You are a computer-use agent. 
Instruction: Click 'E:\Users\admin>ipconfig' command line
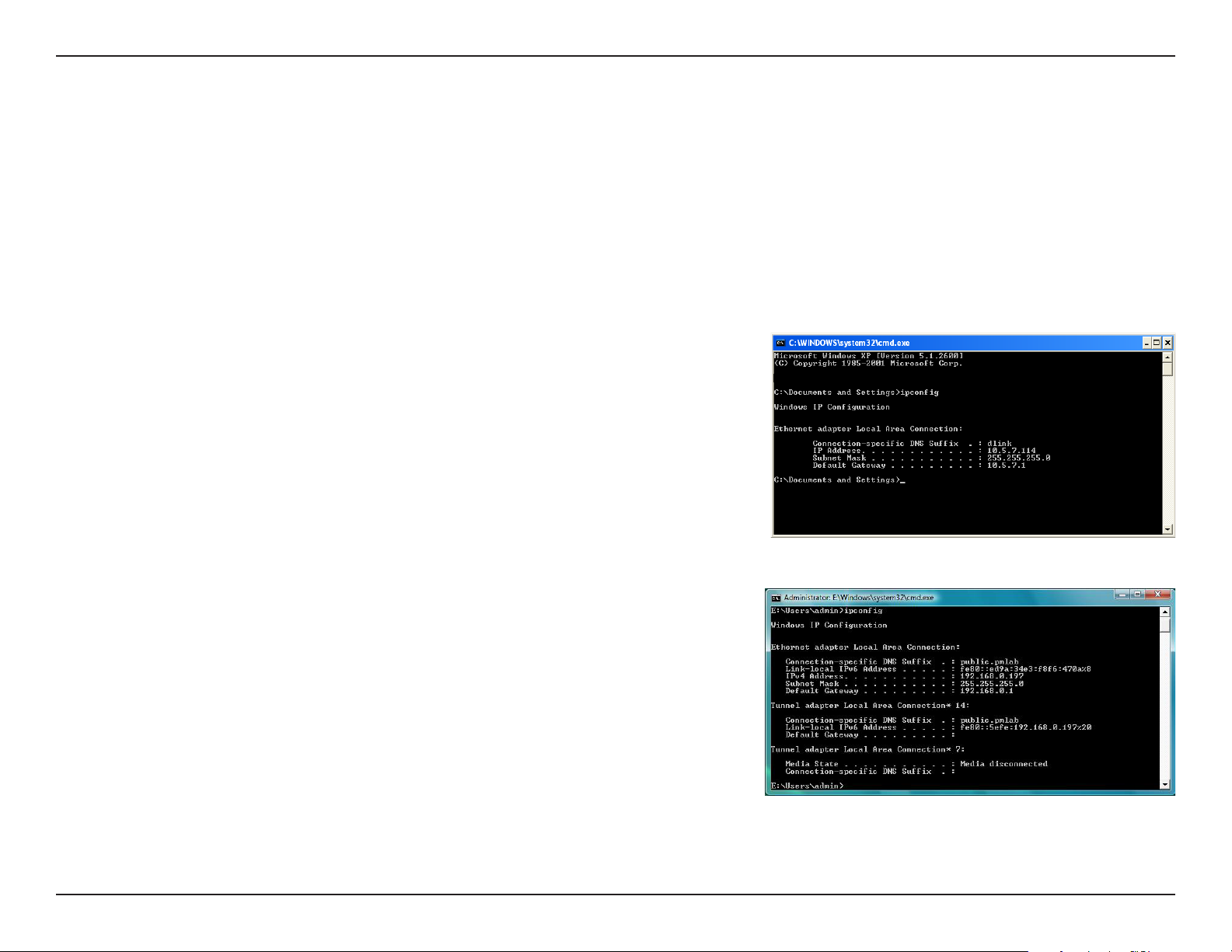tap(826, 611)
